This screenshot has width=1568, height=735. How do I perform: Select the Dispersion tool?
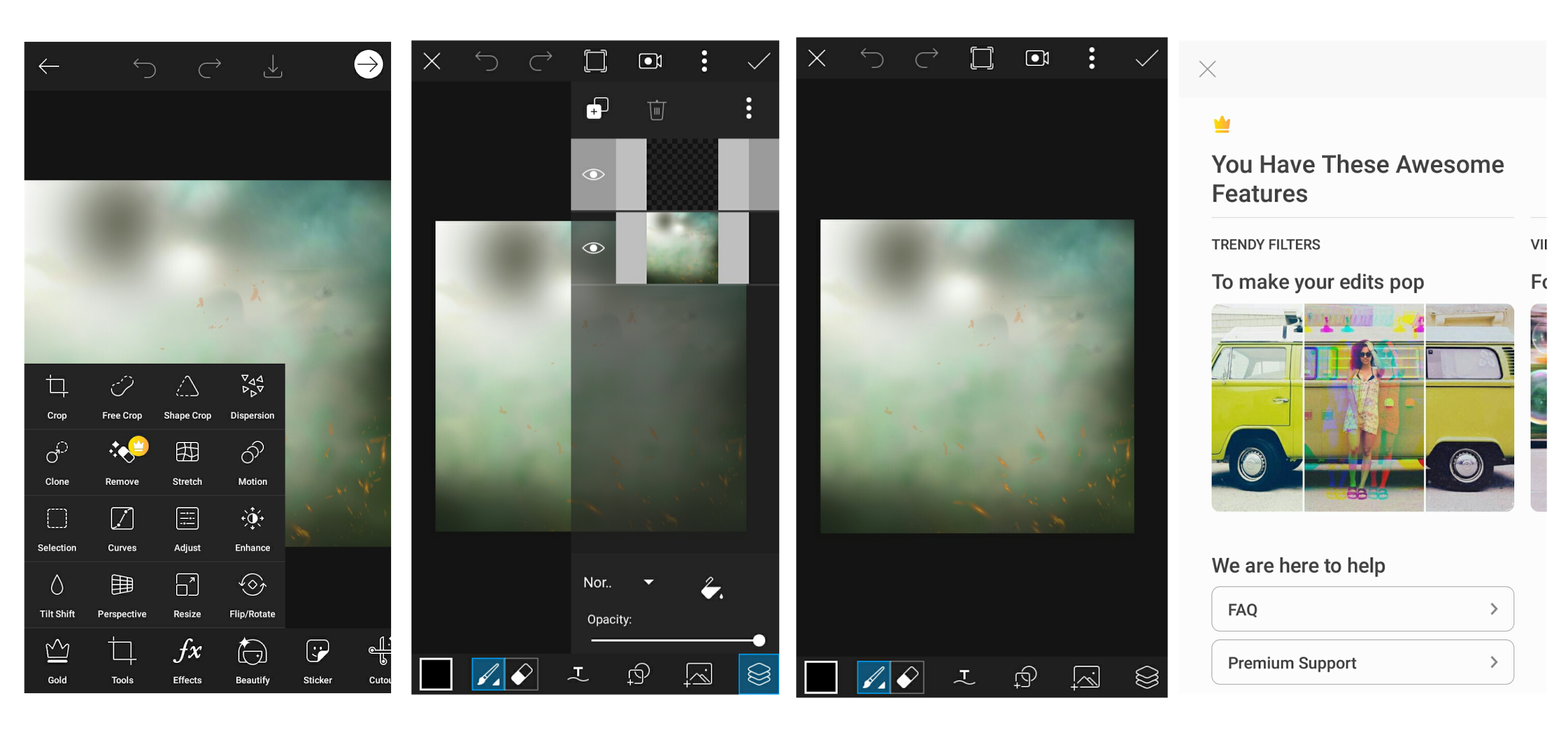click(252, 396)
